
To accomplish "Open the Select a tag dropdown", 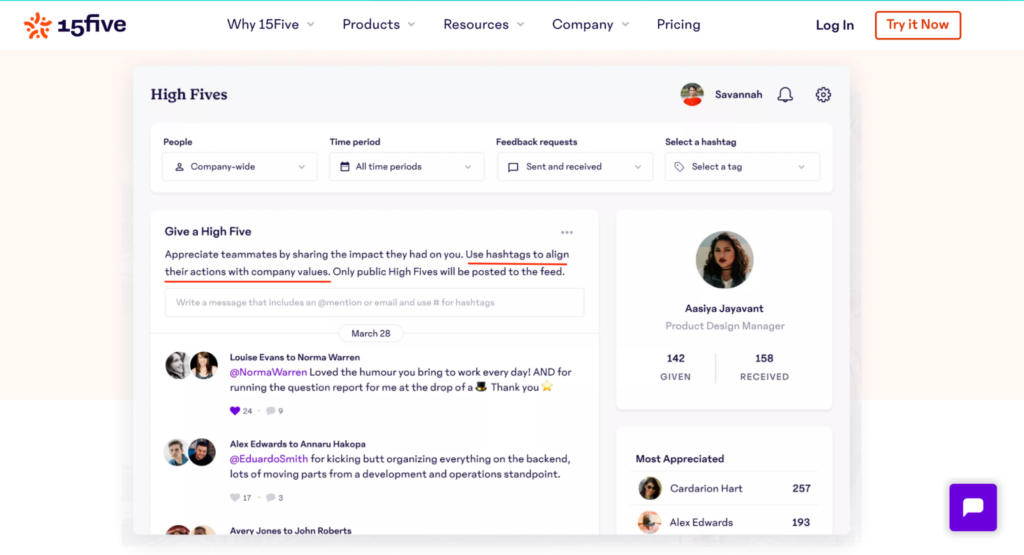I will point(742,166).
